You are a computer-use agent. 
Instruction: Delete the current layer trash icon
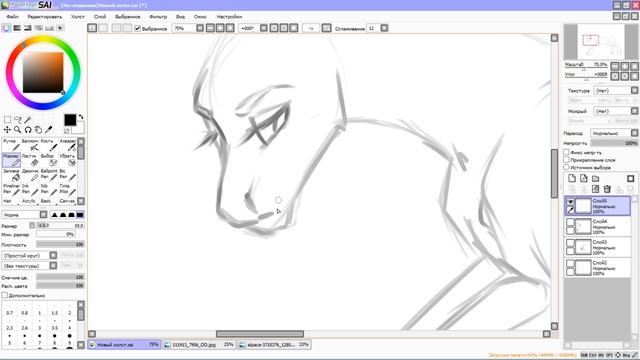click(607, 189)
